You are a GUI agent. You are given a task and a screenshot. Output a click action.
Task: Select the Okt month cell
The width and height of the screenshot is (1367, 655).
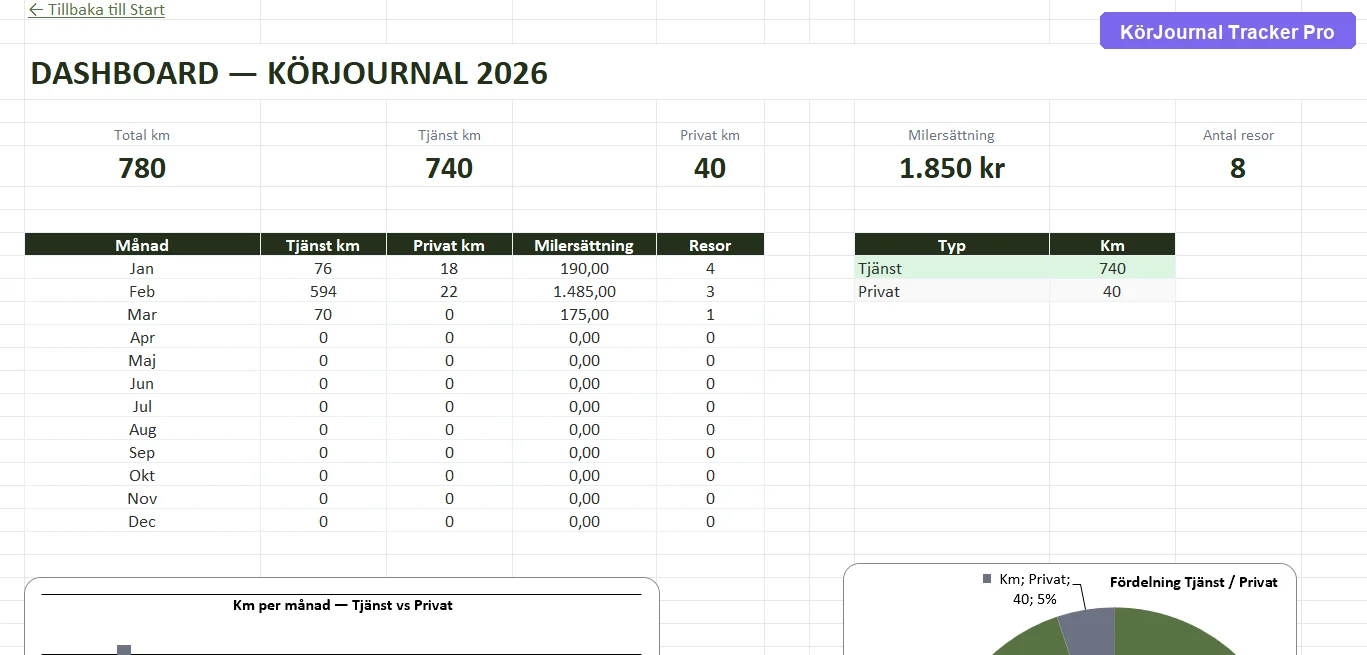point(142,475)
